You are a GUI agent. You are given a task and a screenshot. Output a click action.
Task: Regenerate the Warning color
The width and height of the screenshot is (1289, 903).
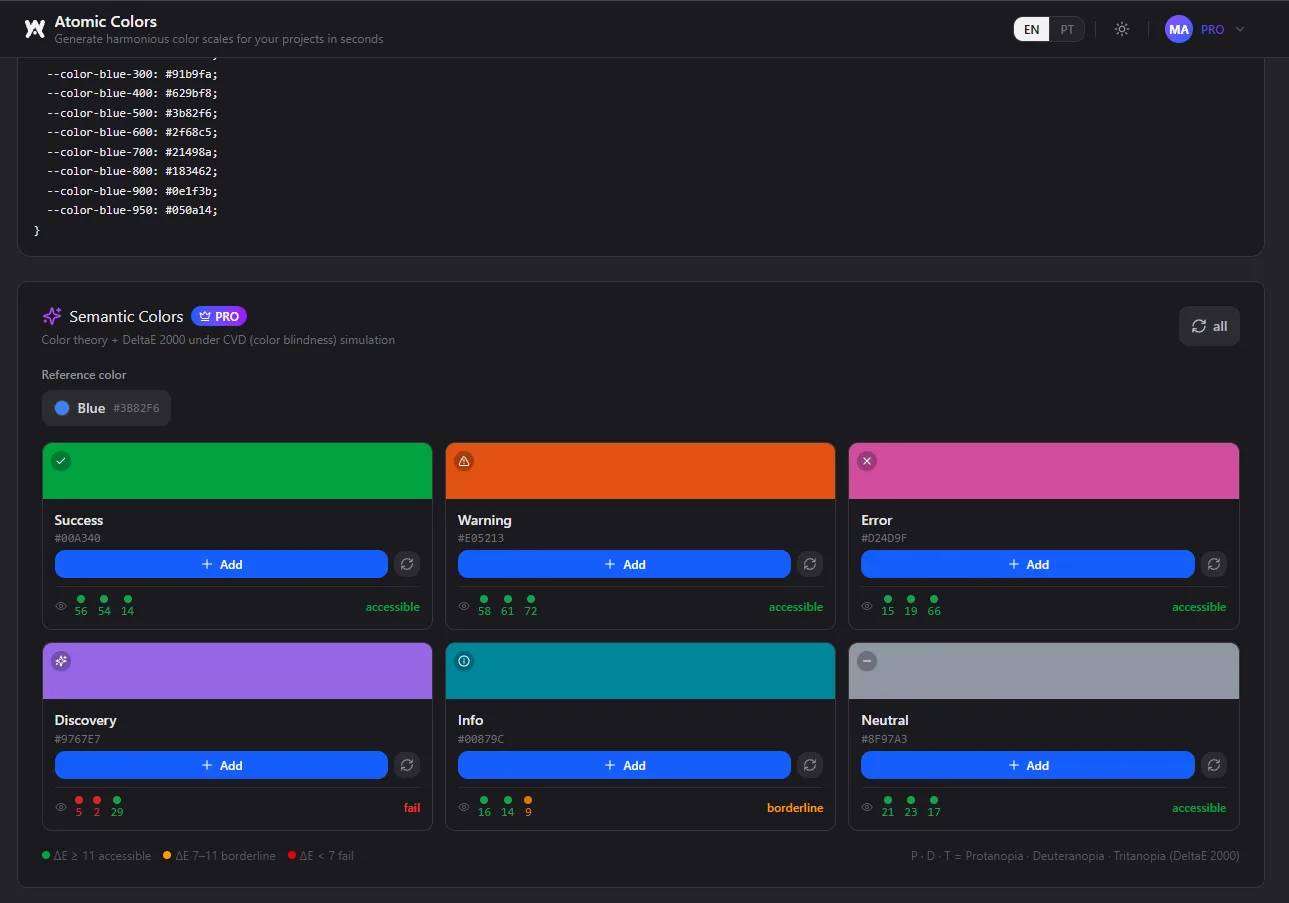810,564
